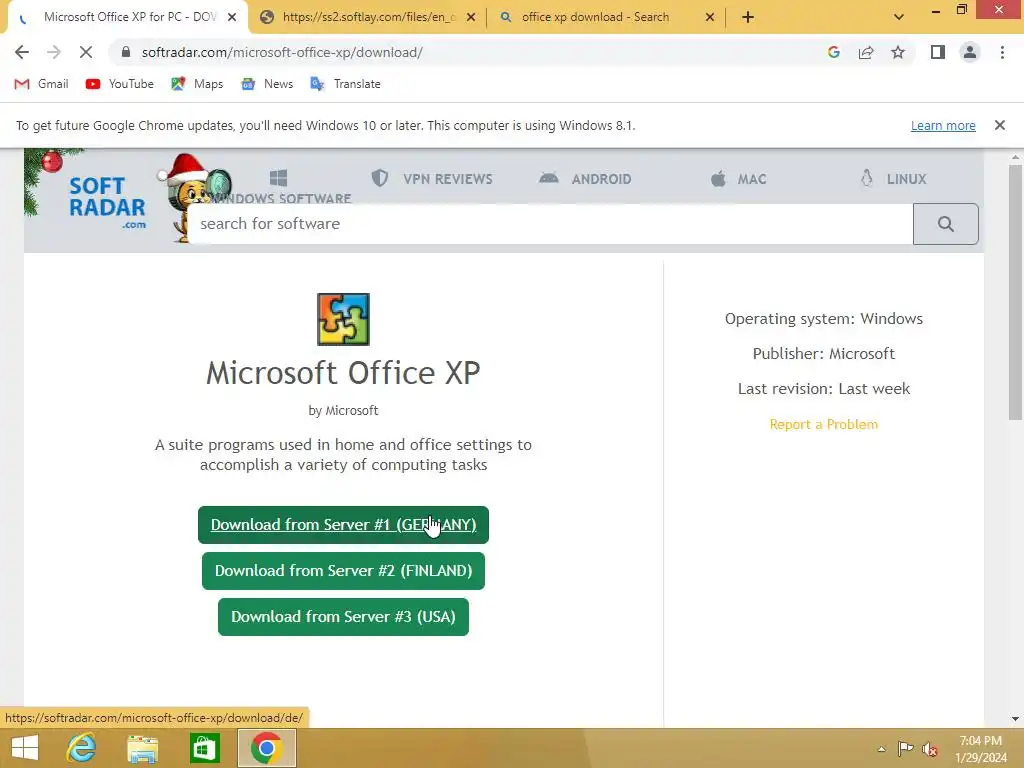This screenshot has width=1024, height=768.
Task: Open the Windows Start button
Action: point(25,748)
